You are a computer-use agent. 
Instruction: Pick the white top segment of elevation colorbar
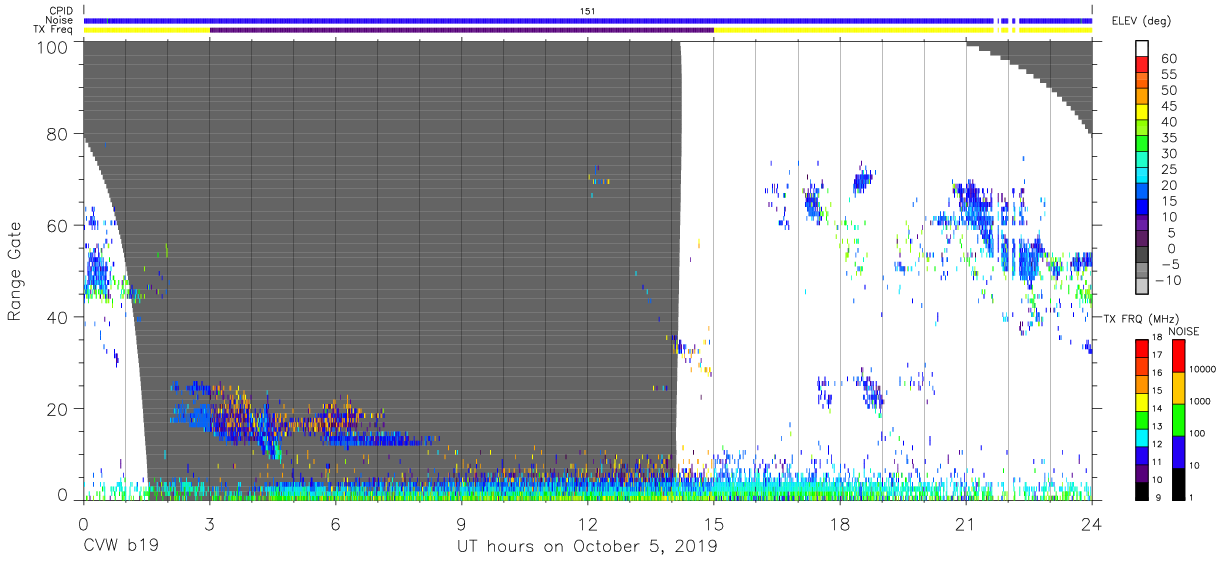pyautogui.click(x=1144, y=49)
